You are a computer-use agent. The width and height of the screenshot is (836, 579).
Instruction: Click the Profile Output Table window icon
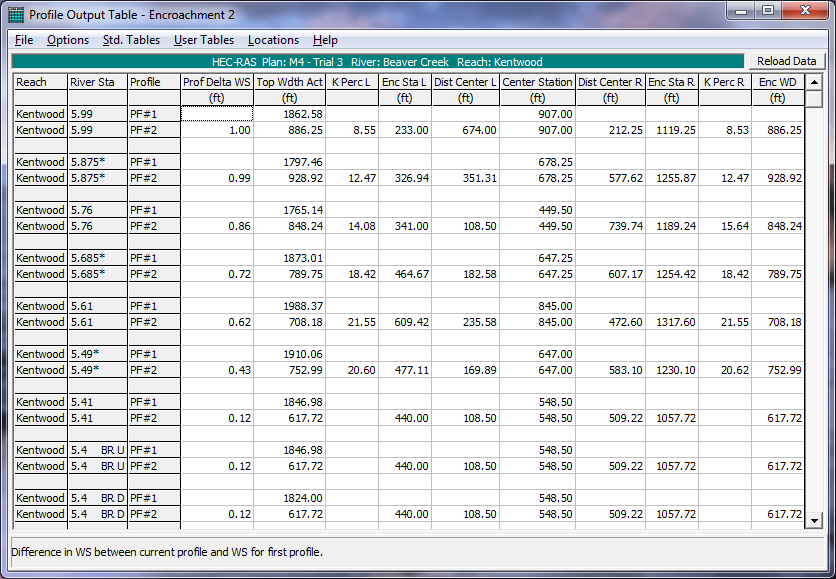(x=16, y=15)
